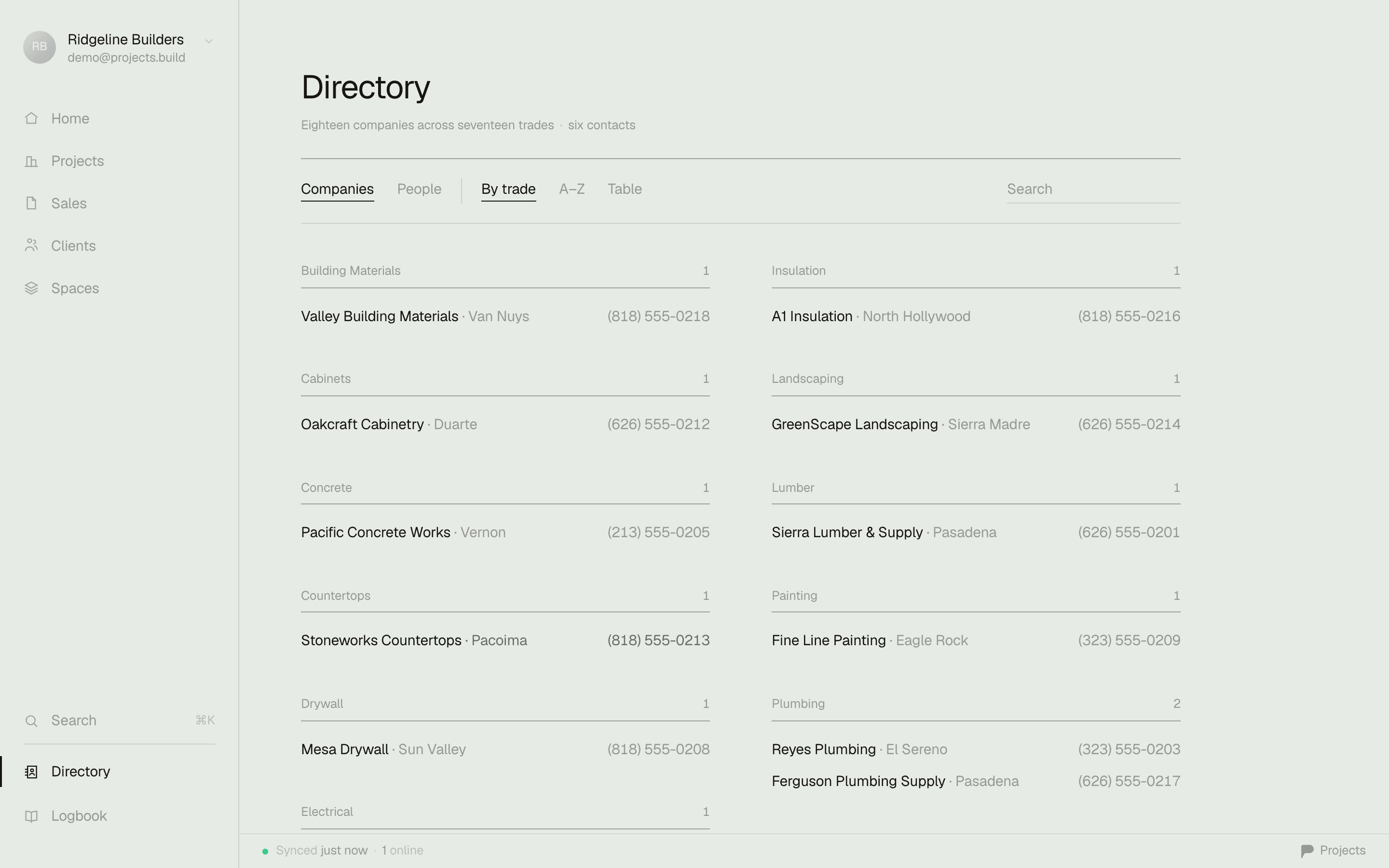Click the Home house icon in sidebar
Viewport: 1389px width, 868px height.
[x=31, y=118]
